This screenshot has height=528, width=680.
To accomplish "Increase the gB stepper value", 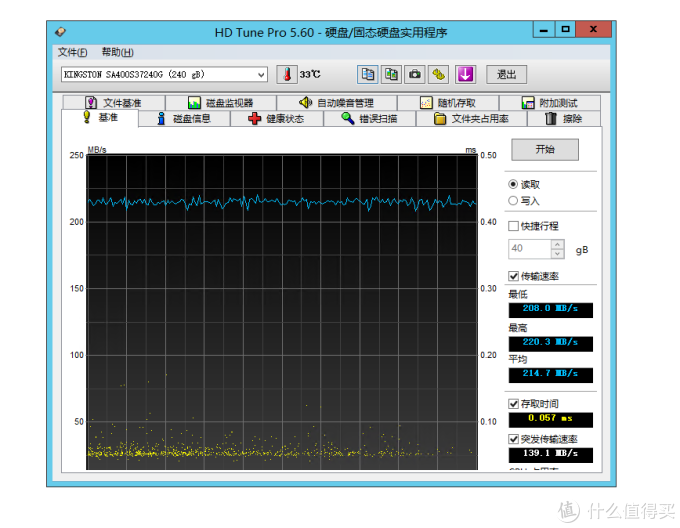I will coord(557,244).
